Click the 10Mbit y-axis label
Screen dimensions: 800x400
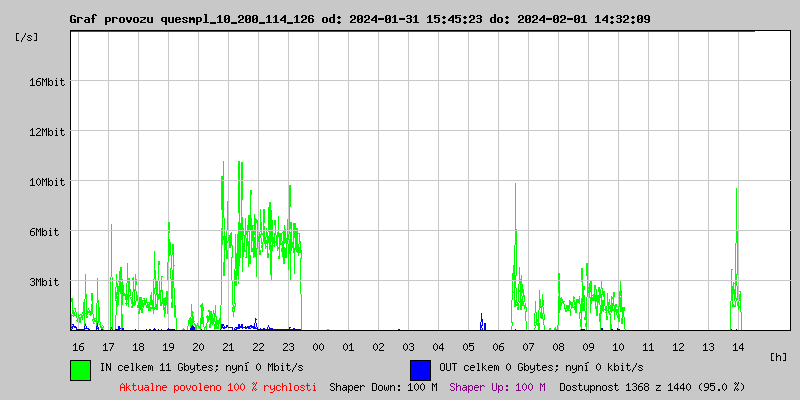pos(46,182)
